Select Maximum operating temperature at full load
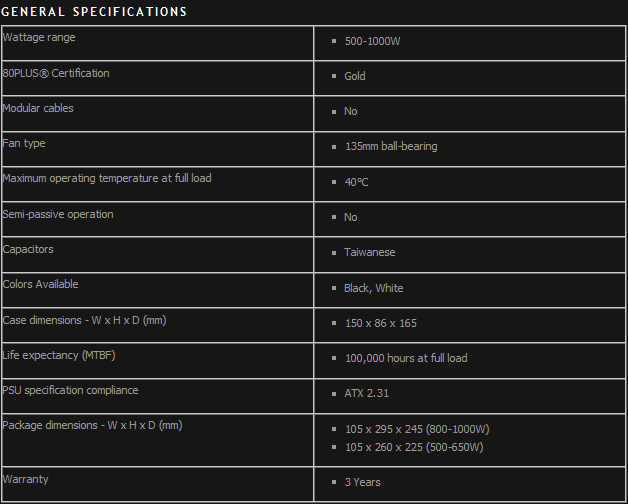628x504 pixels. [x=107, y=178]
